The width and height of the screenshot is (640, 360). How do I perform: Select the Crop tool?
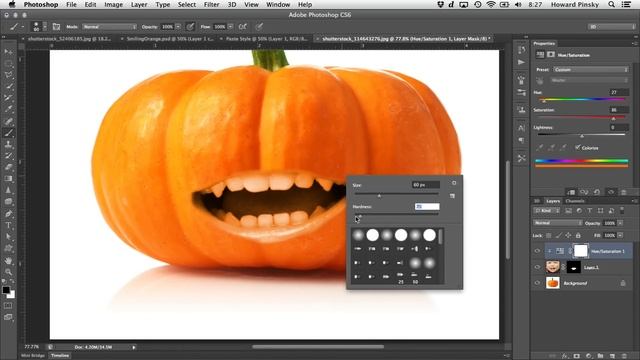click(x=9, y=98)
